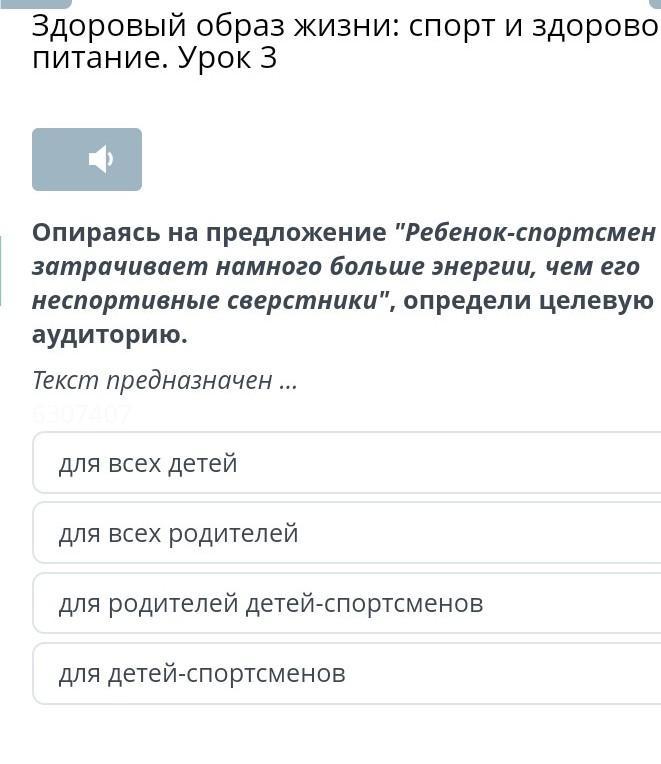The image size is (661, 764).
Task: Click the word "аудиторию." ending the question
Action: (x=110, y=335)
